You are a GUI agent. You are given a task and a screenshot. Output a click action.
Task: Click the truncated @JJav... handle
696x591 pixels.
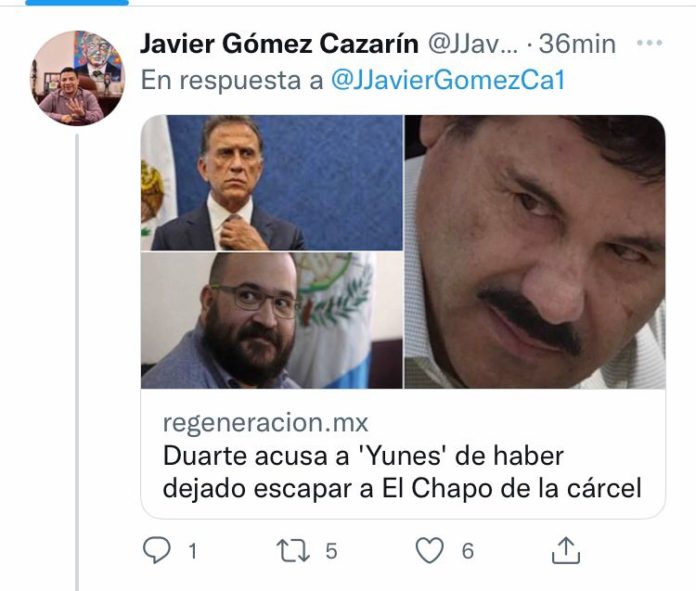(x=473, y=44)
